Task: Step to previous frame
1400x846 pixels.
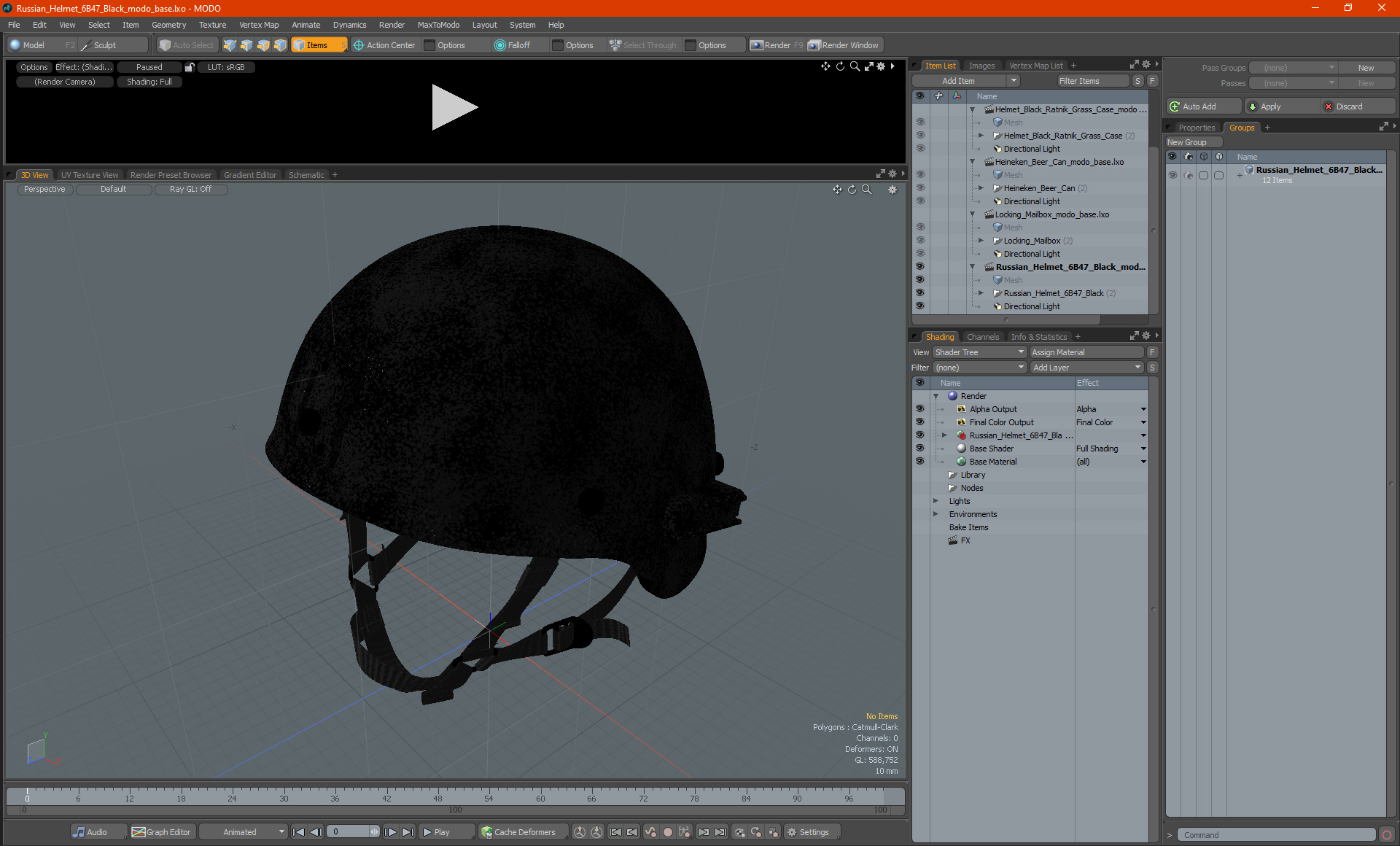Action: tap(316, 832)
